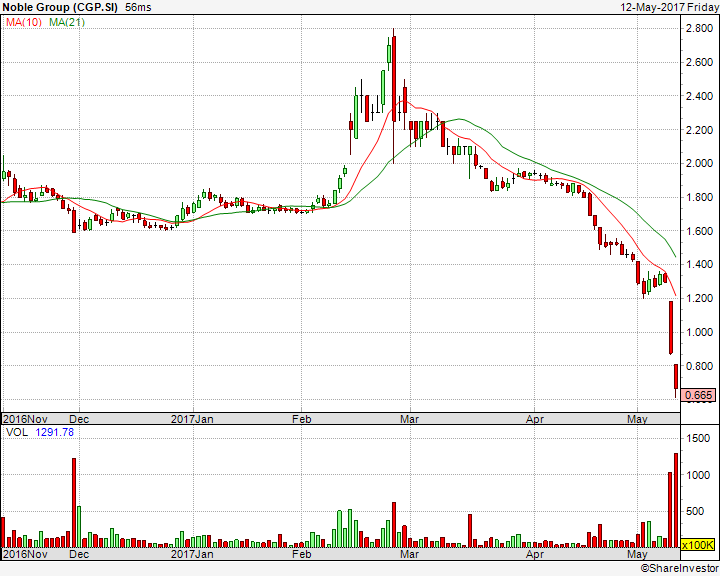720x576 pixels.
Task: Click the tallest red volume bar in May
Action: (676, 500)
